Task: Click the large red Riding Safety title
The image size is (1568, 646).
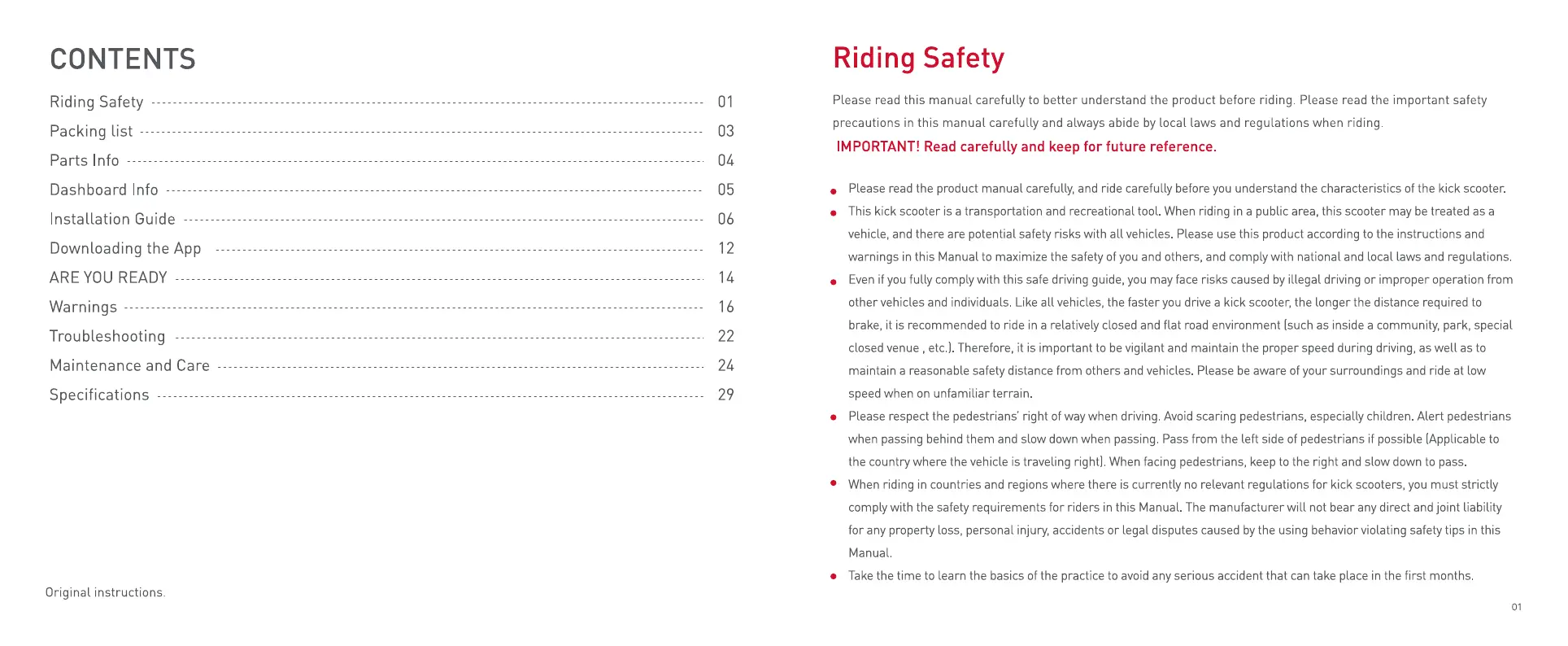Action: pos(918,59)
